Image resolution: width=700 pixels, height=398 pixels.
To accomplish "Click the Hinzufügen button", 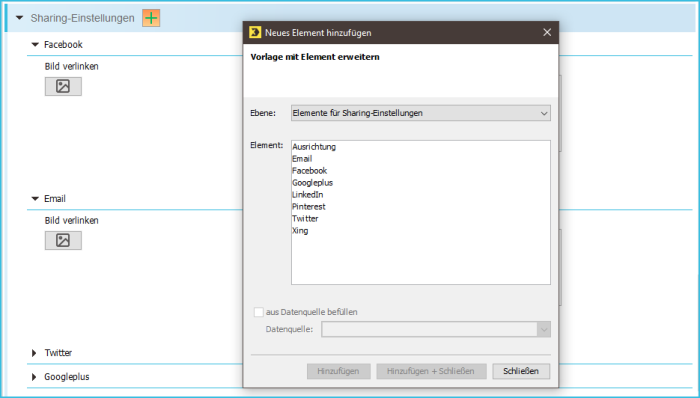I will coord(338,371).
